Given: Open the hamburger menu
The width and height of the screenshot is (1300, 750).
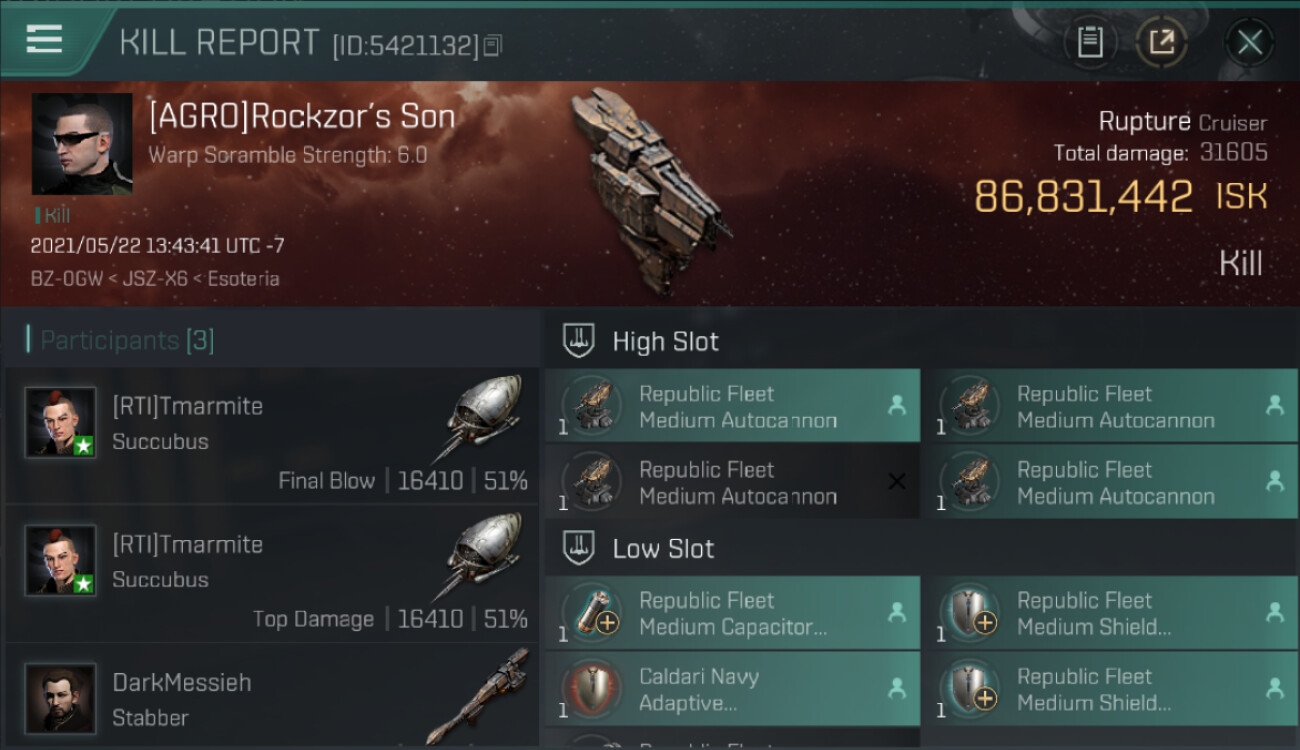Looking at the screenshot, I should 45,40.
